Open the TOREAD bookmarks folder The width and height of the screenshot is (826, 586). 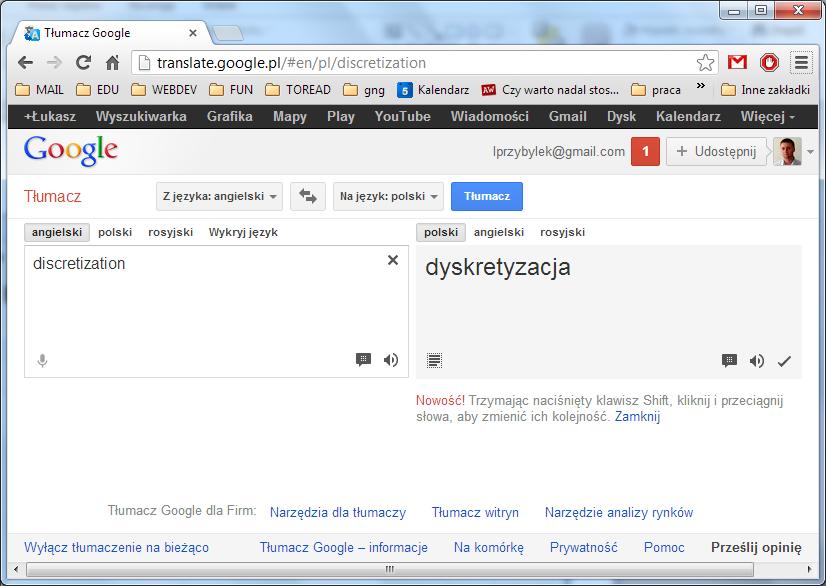click(298, 90)
